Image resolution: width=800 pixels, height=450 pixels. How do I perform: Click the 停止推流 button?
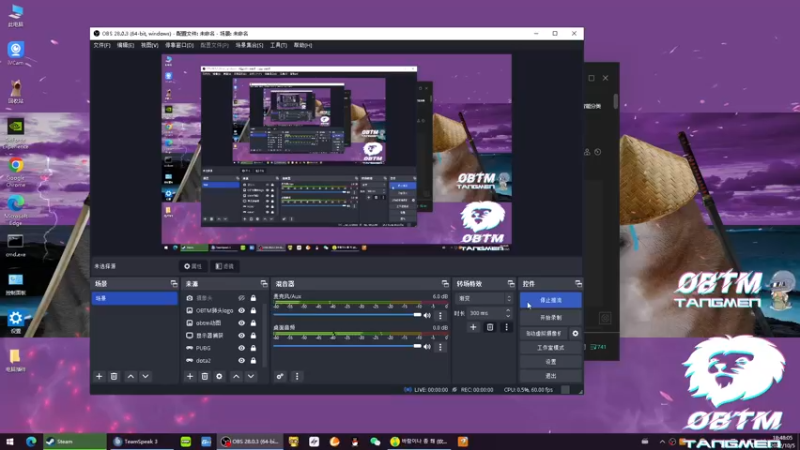point(551,301)
